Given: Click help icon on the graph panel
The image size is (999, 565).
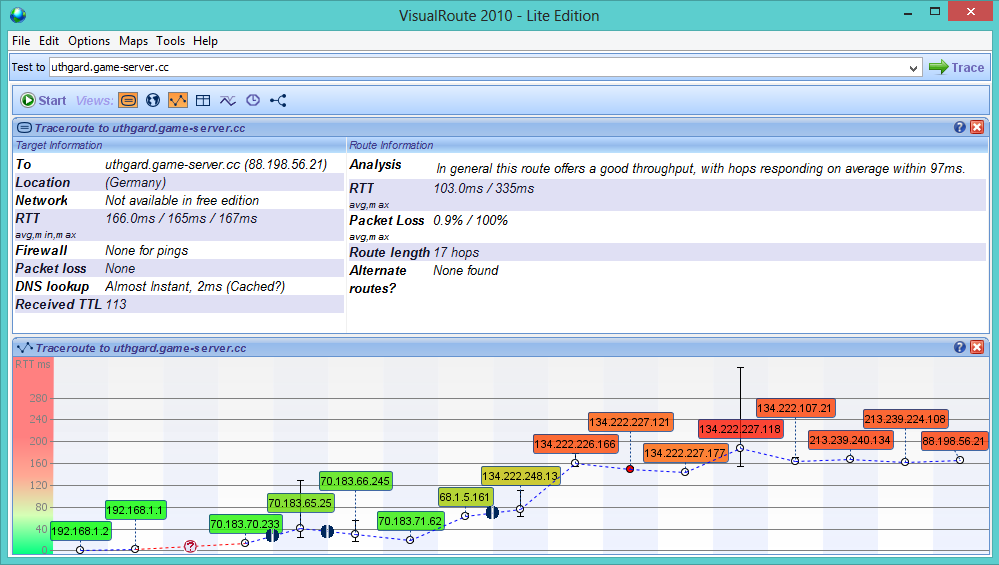Looking at the screenshot, I should 959,347.
